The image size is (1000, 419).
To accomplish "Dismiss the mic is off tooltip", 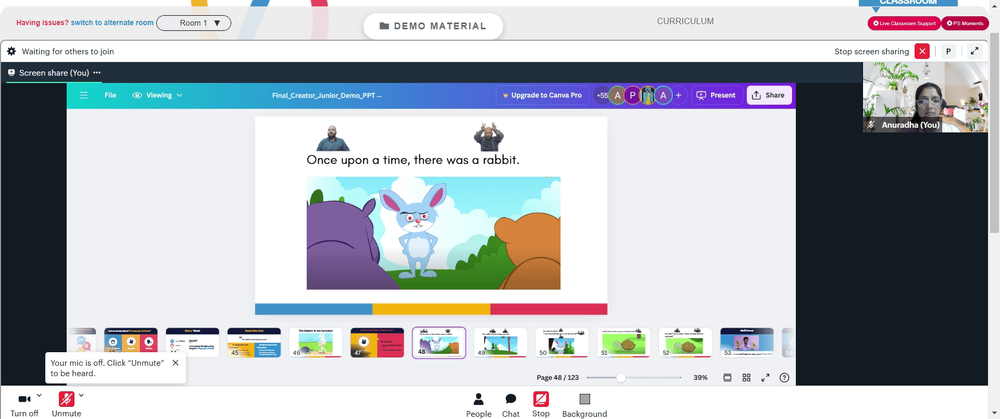I will (175, 362).
